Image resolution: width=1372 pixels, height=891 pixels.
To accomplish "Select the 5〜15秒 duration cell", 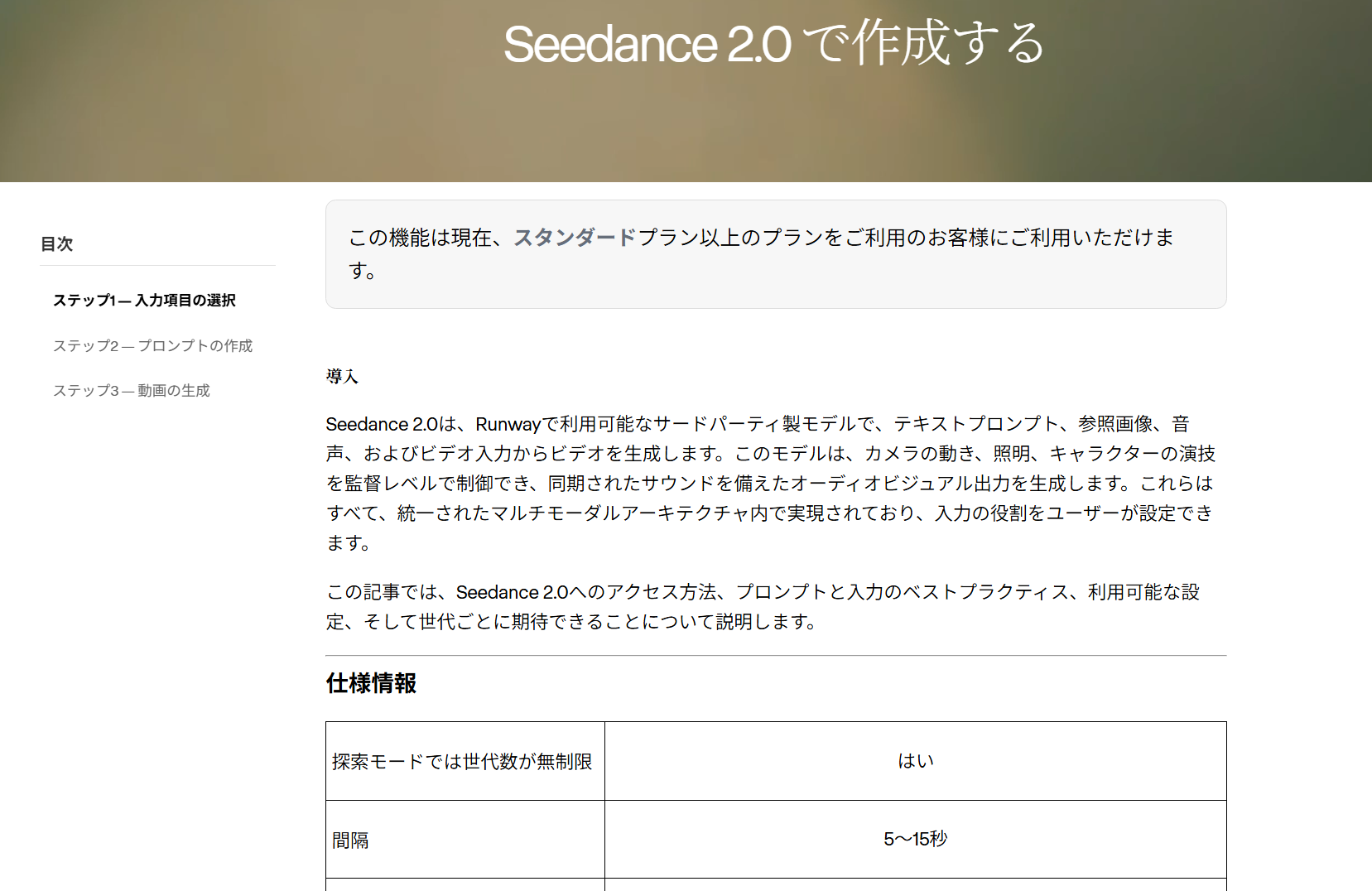I will [916, 840].
